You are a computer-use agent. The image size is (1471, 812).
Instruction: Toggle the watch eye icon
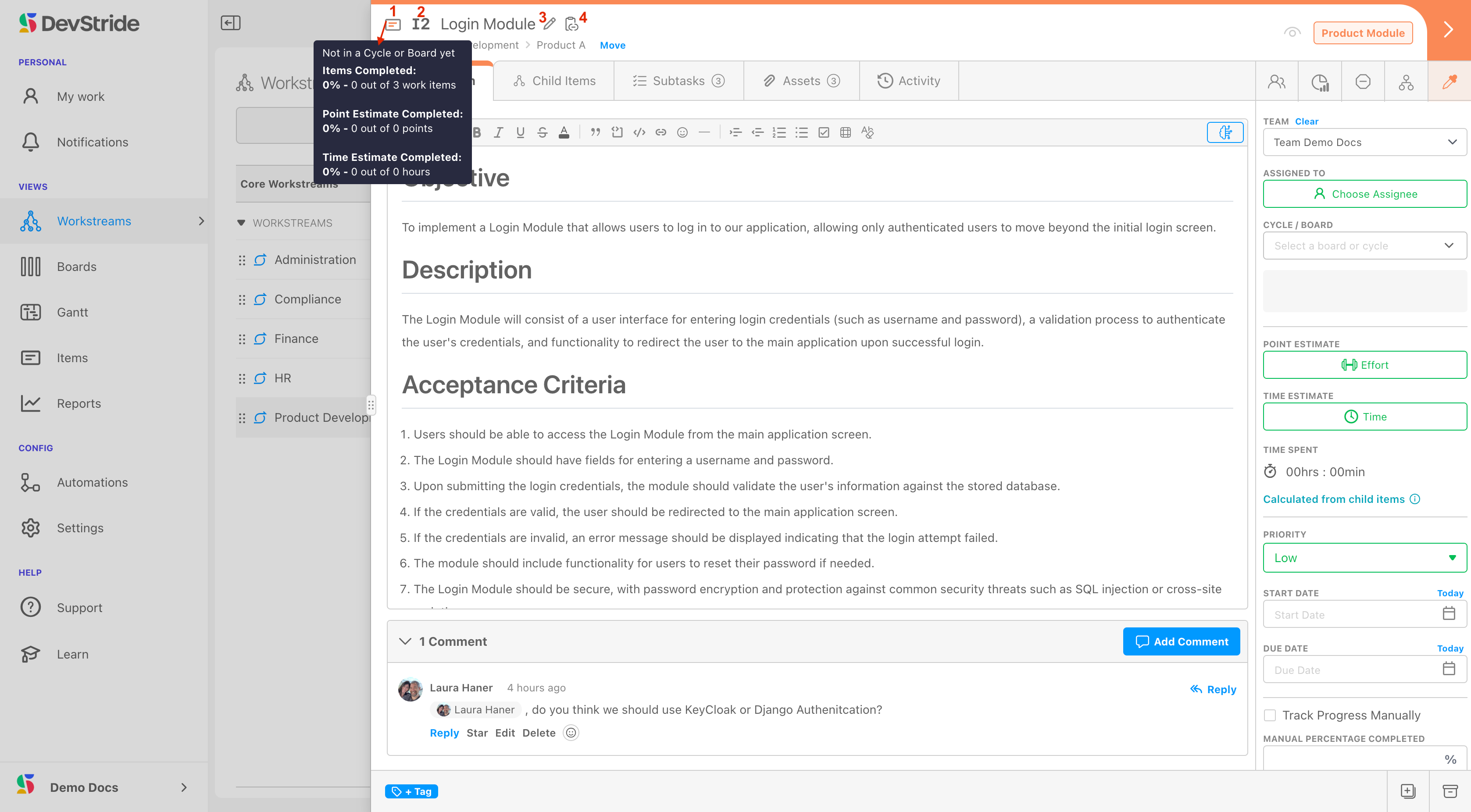(x=1292, y=32)
